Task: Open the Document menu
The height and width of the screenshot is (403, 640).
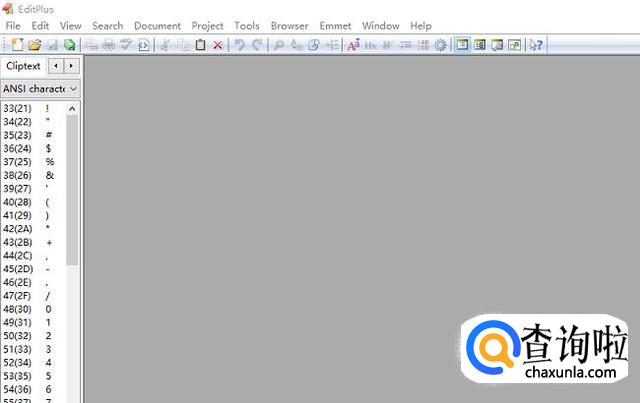Action: click(x=157, y=25)
